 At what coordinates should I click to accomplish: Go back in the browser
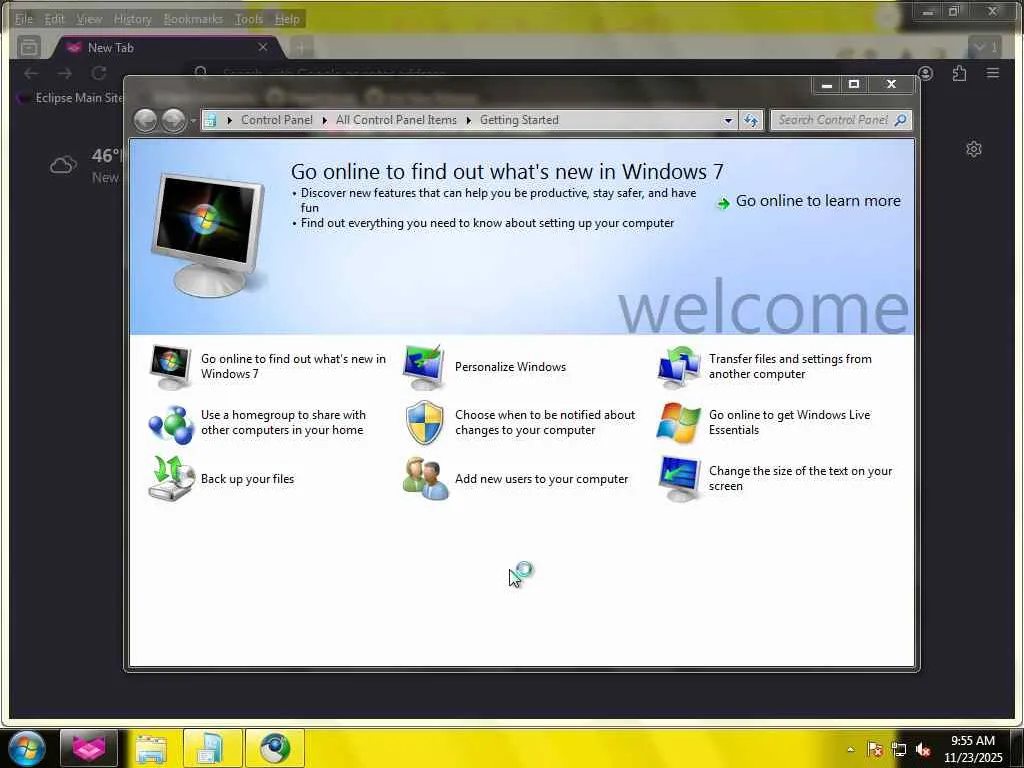pos(31,73)
